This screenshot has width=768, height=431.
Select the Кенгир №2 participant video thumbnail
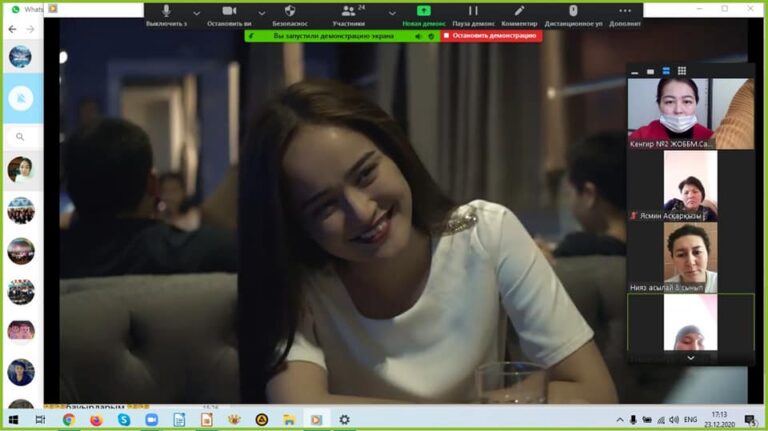(x=670, y=110)
